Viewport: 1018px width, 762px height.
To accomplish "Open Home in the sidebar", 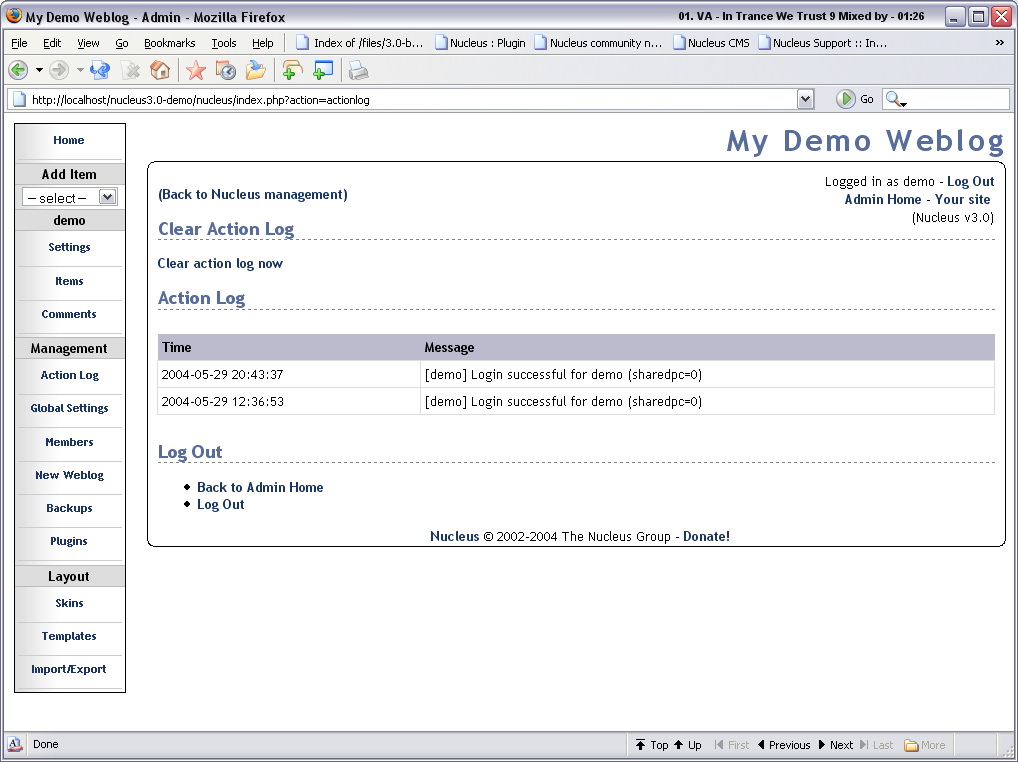I will [x=69, y=140].
